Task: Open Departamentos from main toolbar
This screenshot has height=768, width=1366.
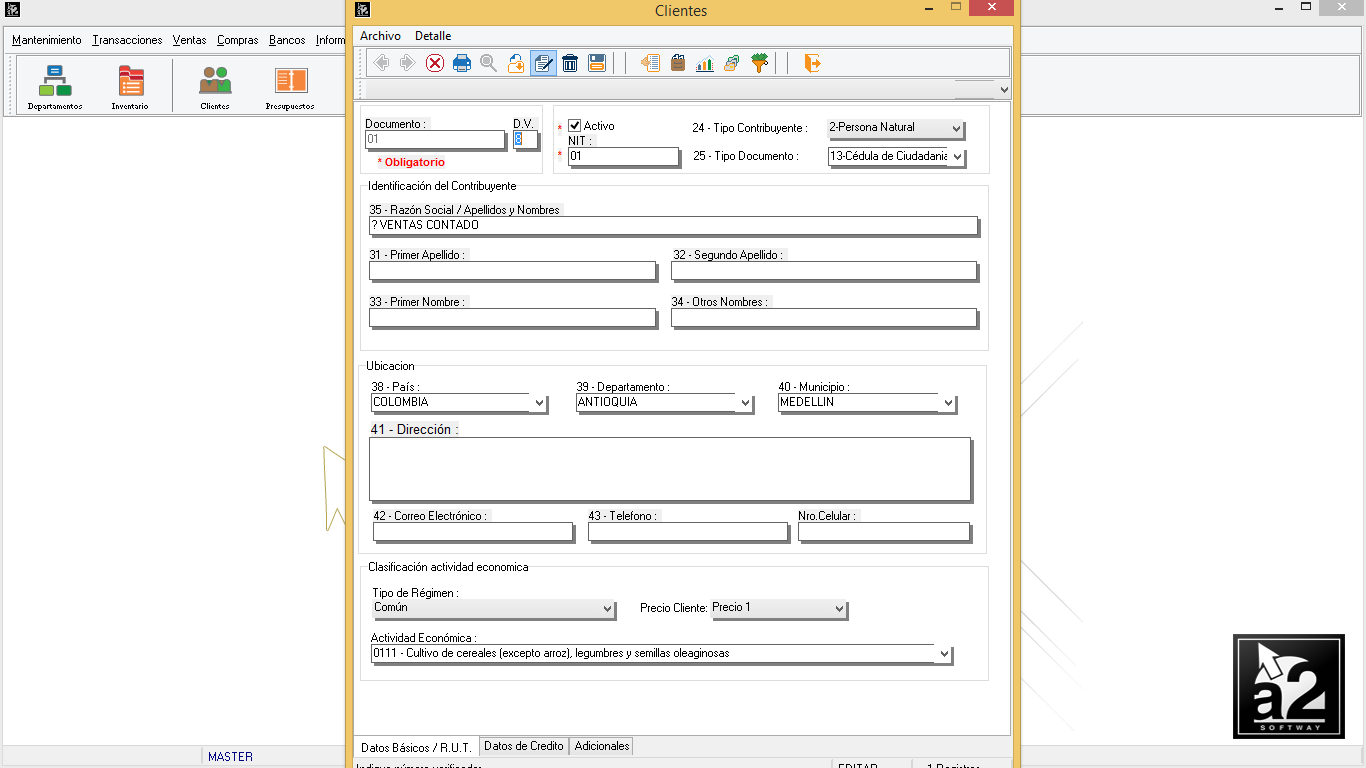Action: [x=55, y=87]
